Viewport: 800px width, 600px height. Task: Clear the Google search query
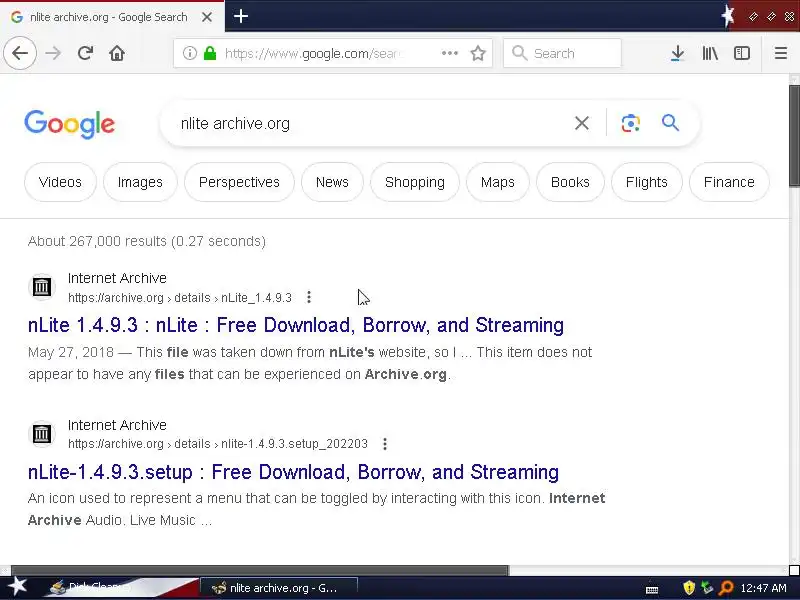point(582,123)
